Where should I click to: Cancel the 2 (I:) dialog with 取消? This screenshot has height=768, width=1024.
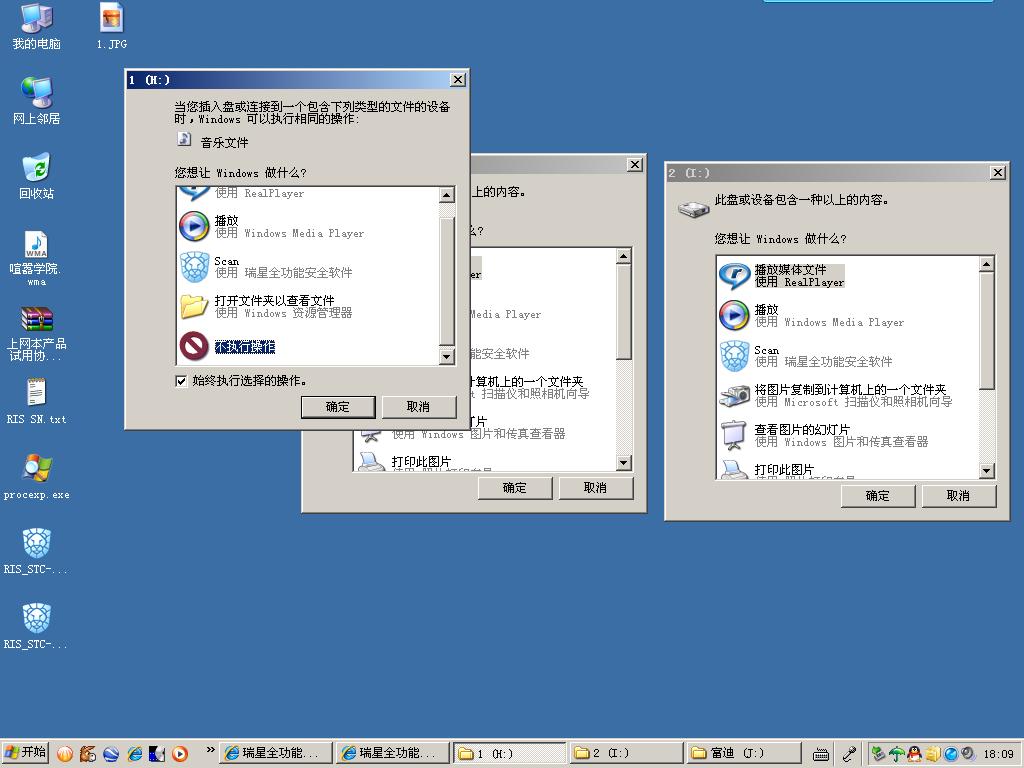[959, 496]
